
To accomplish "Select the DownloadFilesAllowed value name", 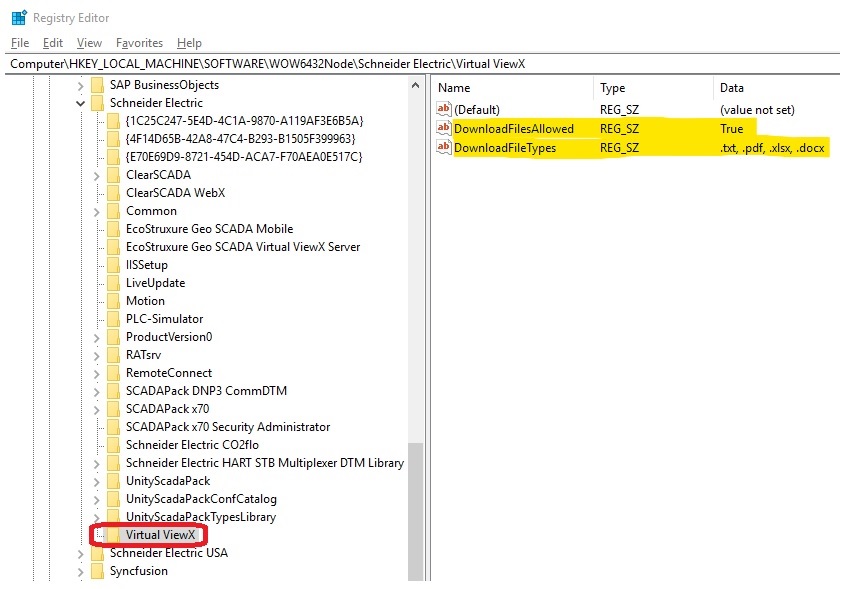I will 513,129.
